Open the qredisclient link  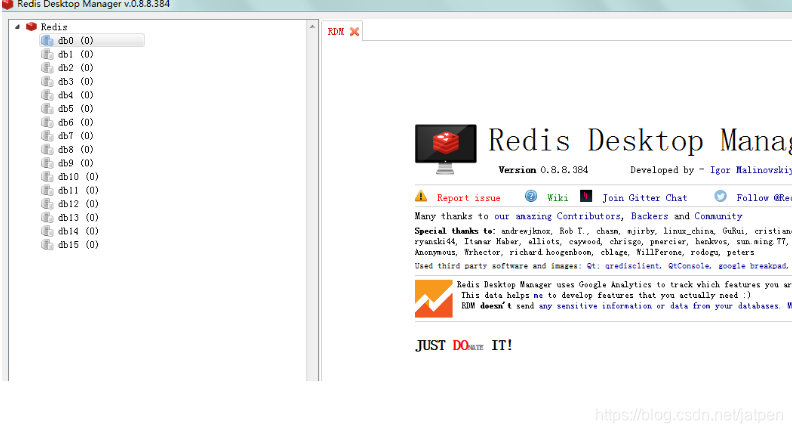(632, 266)
